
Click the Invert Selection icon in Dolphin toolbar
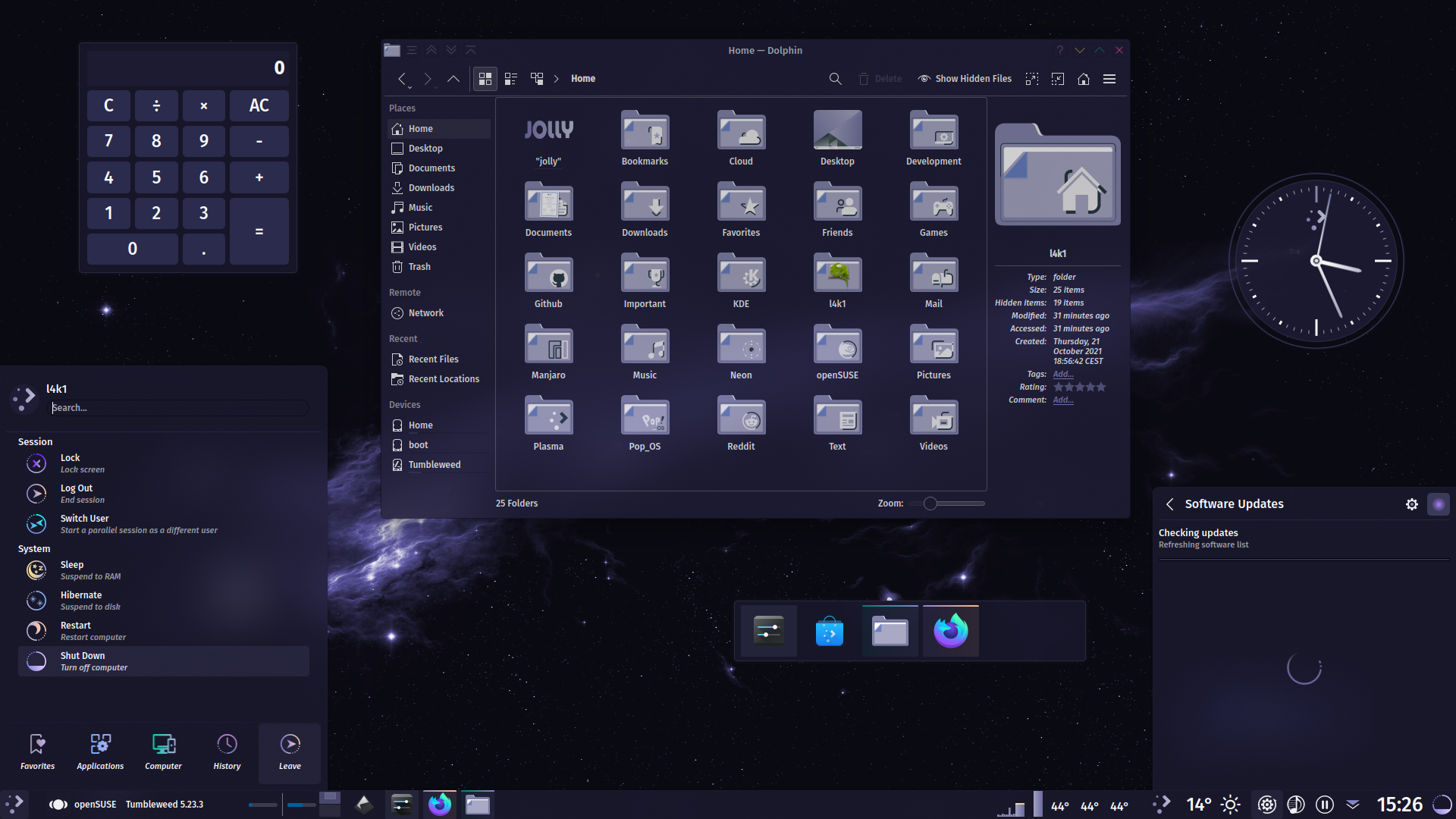coord(1058,78)
